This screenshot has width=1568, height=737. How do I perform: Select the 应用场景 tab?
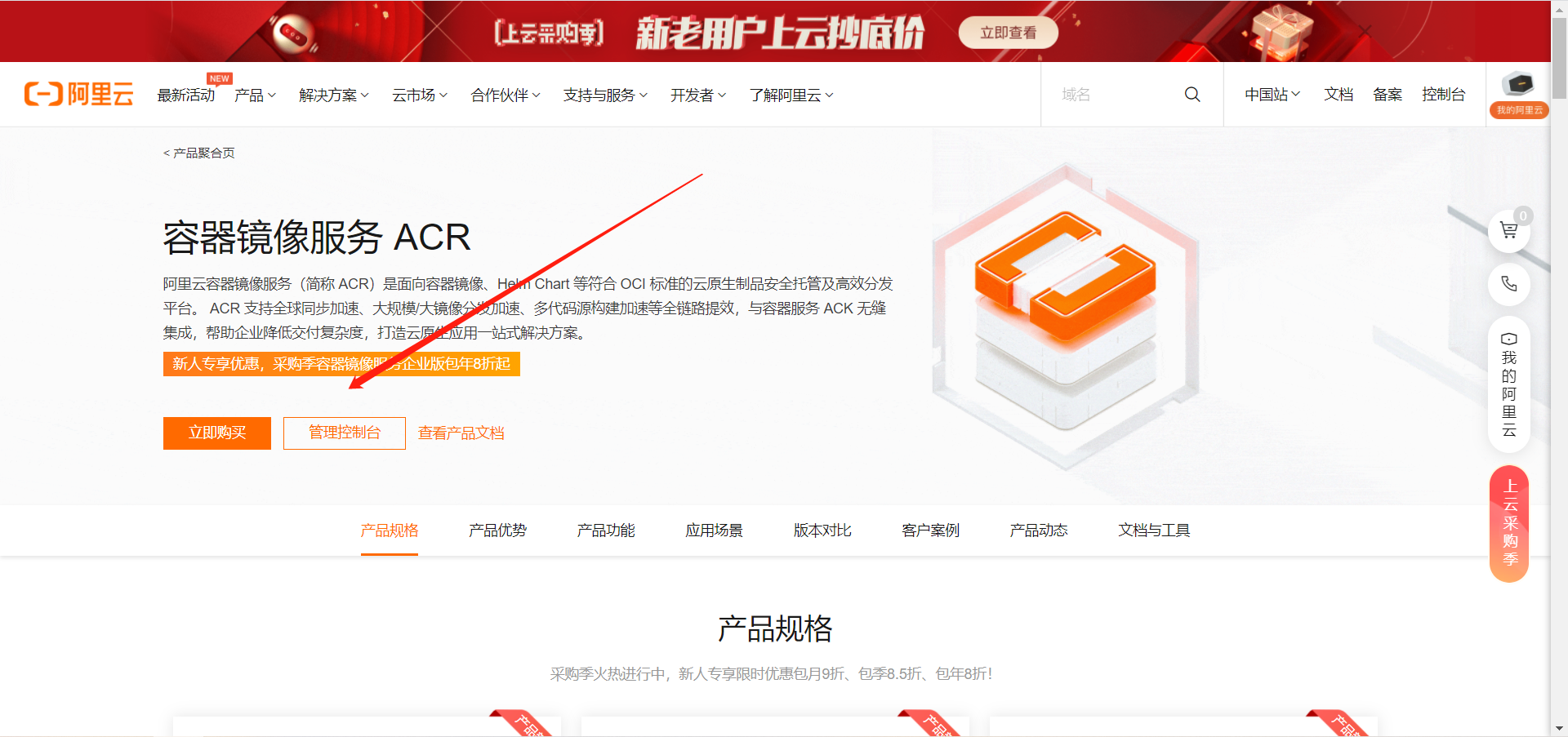point(715,531)
